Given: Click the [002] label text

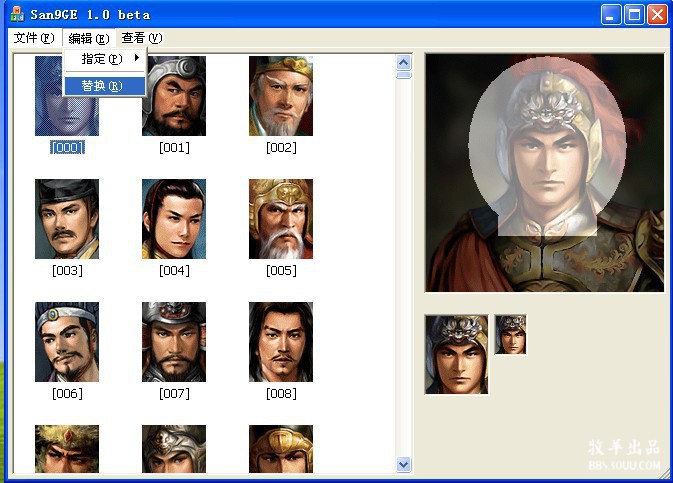Looking at the screenshot, I should coord(281,148).
